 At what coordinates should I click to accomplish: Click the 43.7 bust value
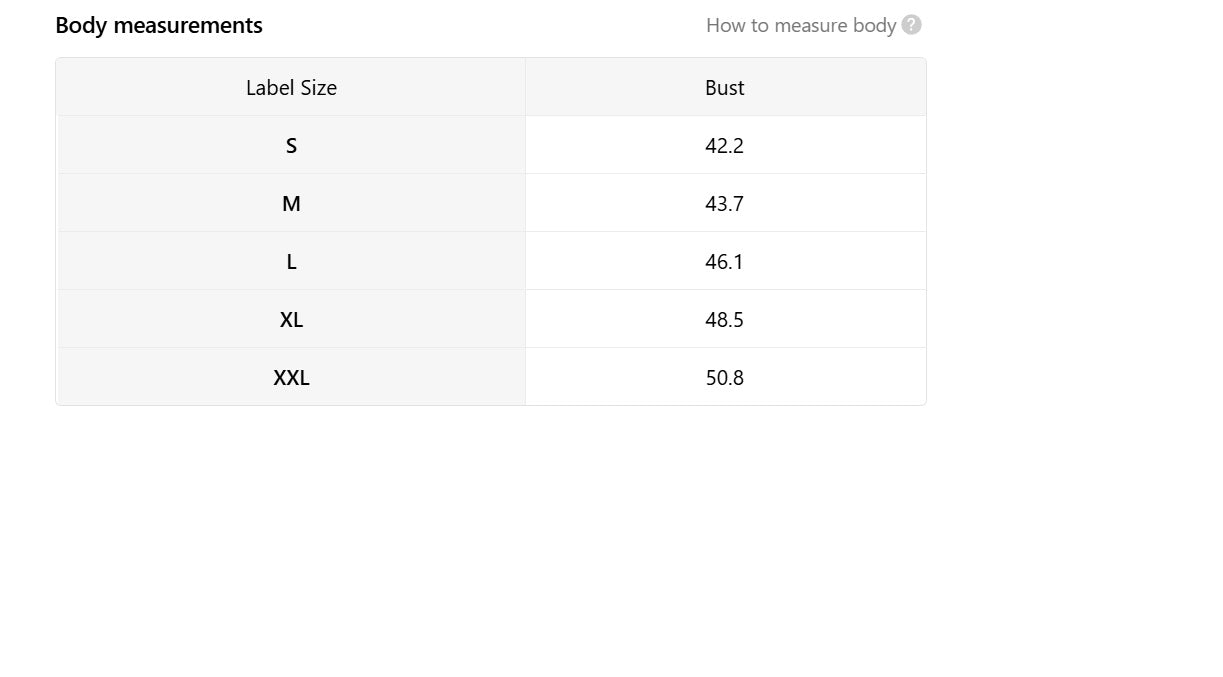[725, 204]
